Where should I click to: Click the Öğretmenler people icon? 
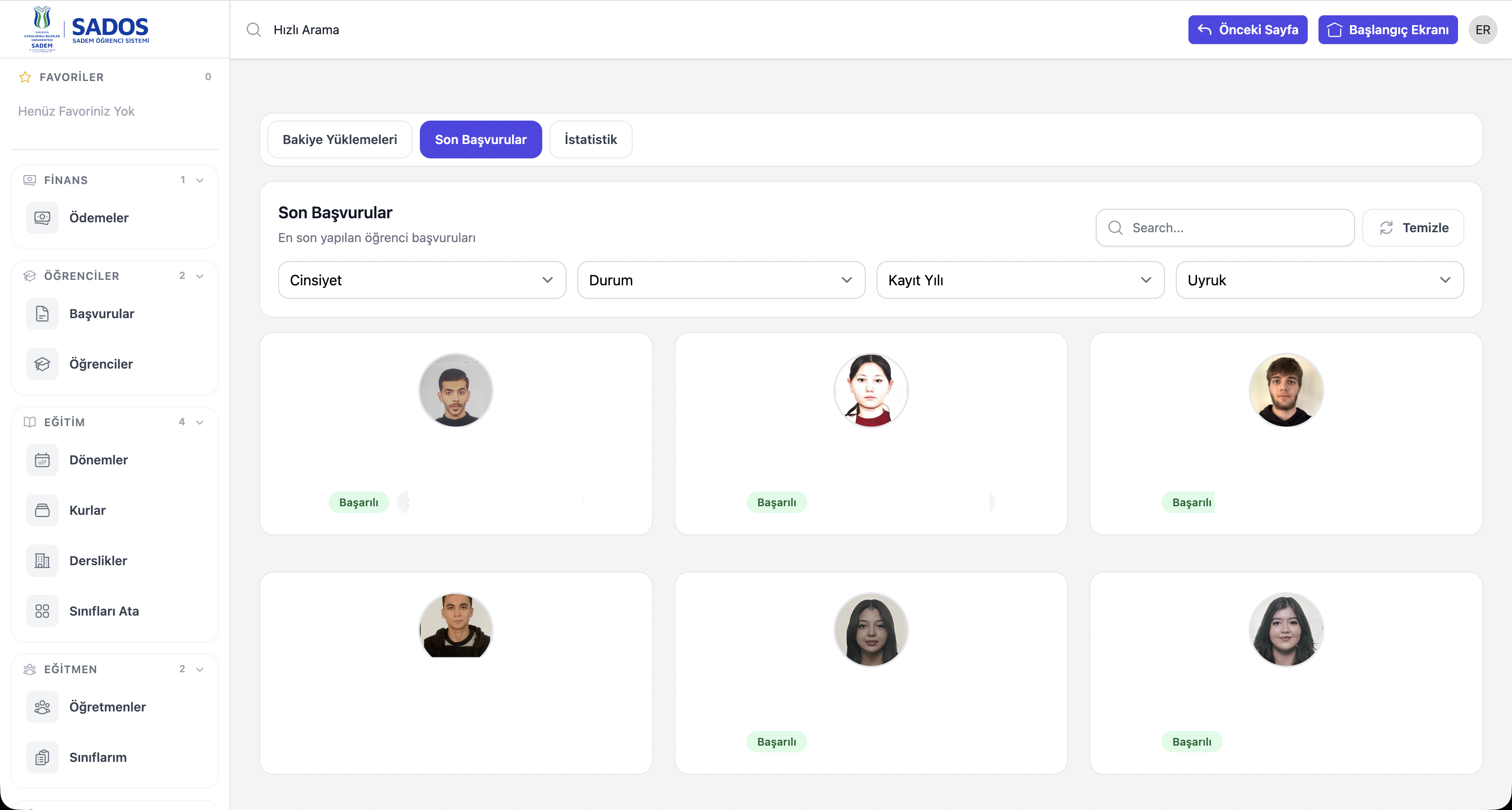tap(42, 706)
